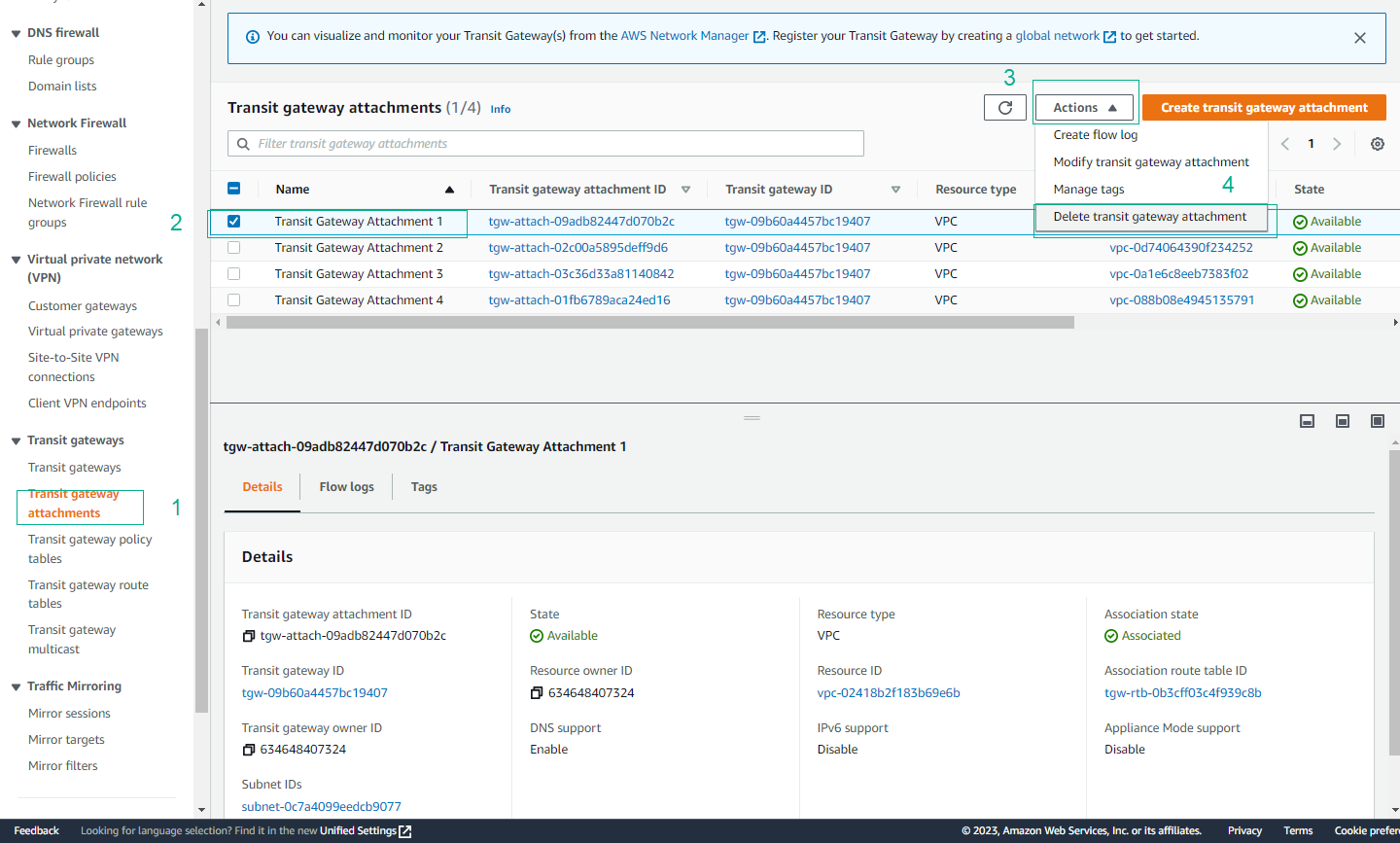Collapse the Transit gateways section

[16, 440]
